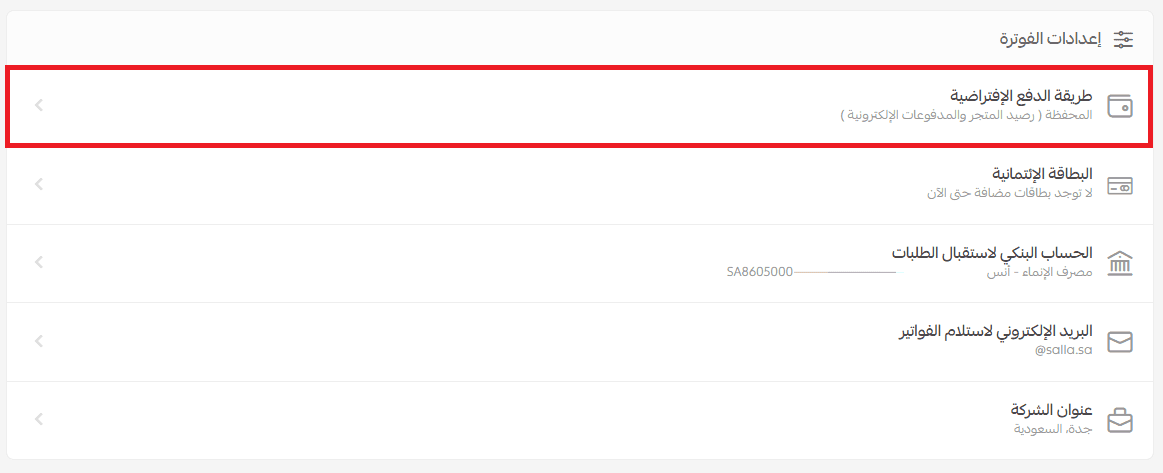The image size is (1163, 473).
Task: Open الحساب البنكي لاستقبال الطلبات setting
Action: tap(992, 253)
